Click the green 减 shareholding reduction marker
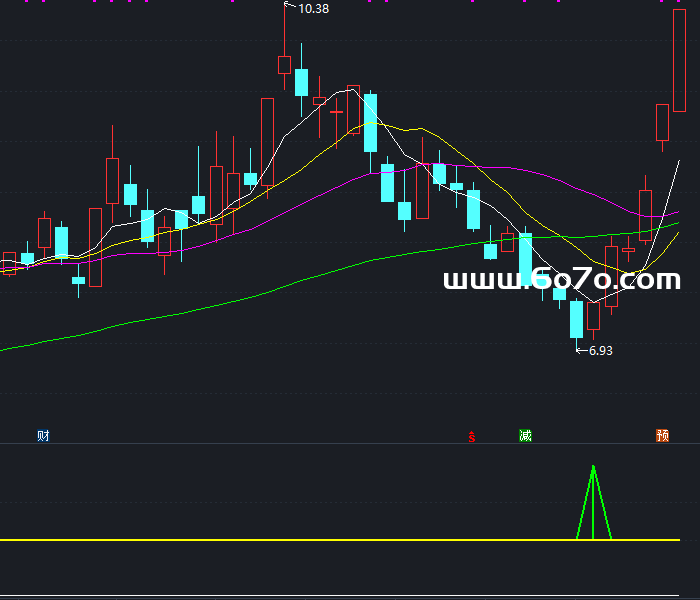Viewport: 700px width, 600px height. click(525, 435)
